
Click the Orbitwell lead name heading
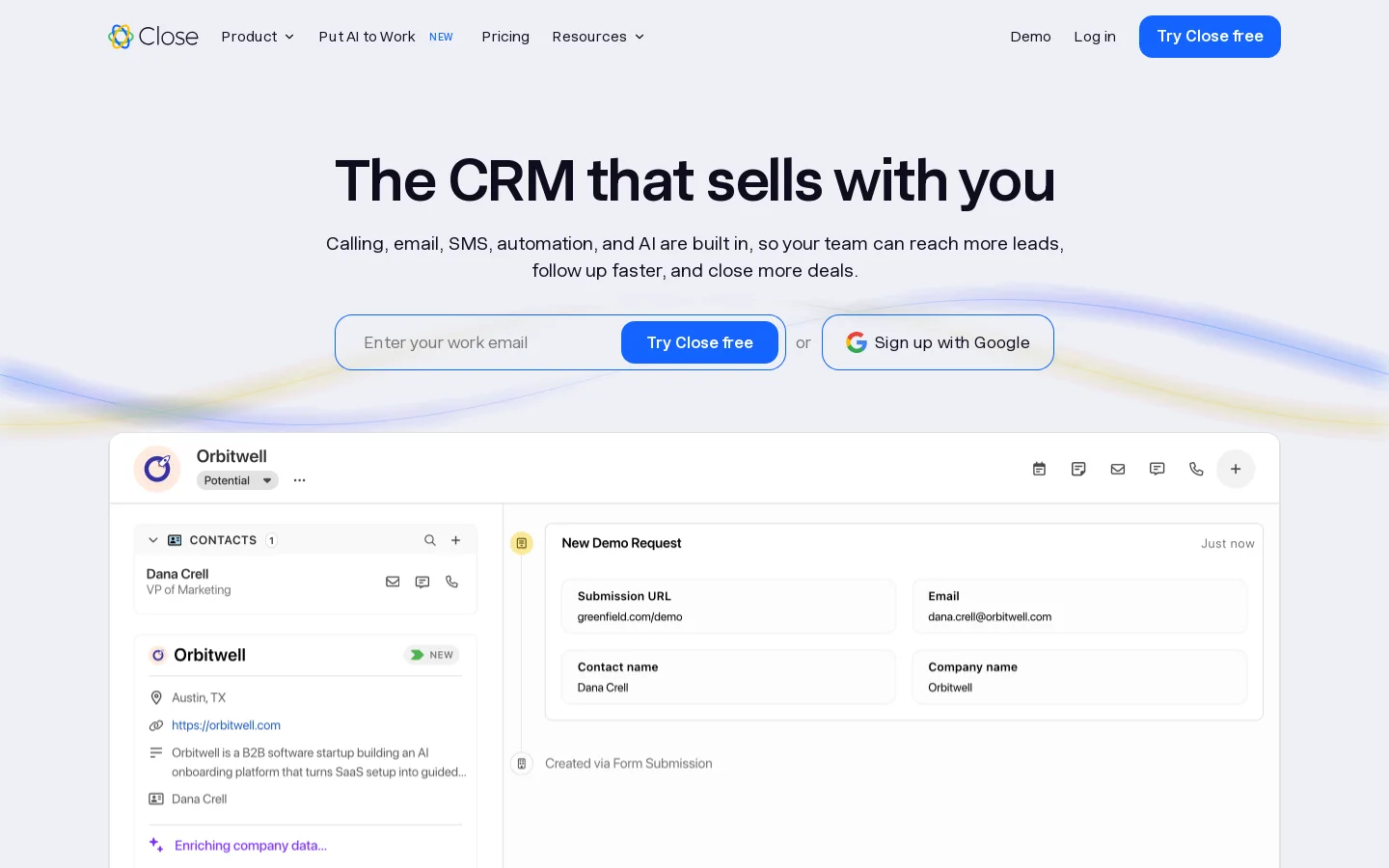point(231,456)
